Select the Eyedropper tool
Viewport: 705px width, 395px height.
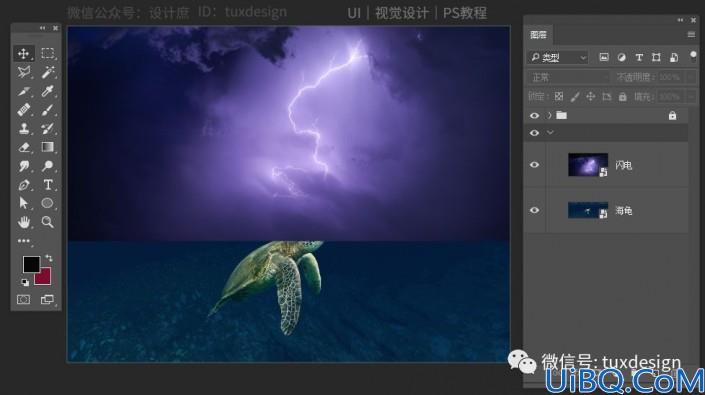47,91
